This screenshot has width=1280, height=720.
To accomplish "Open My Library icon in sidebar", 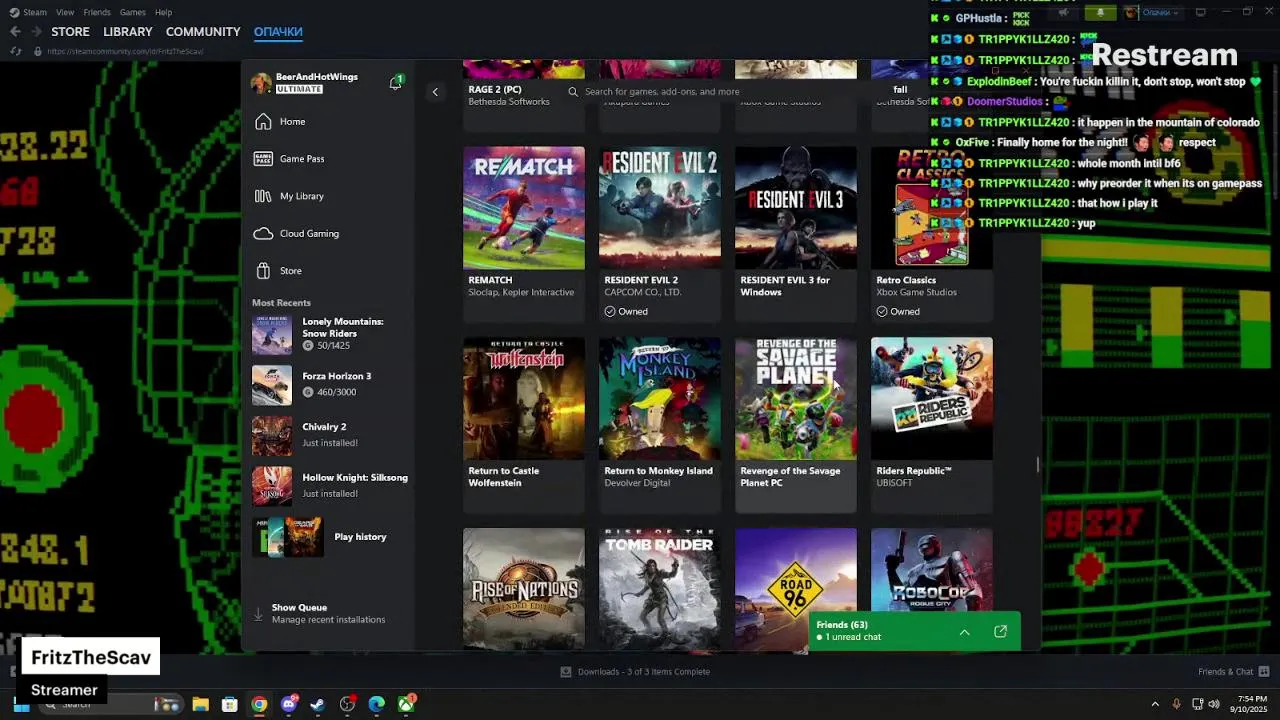I will tap(263, 196).
